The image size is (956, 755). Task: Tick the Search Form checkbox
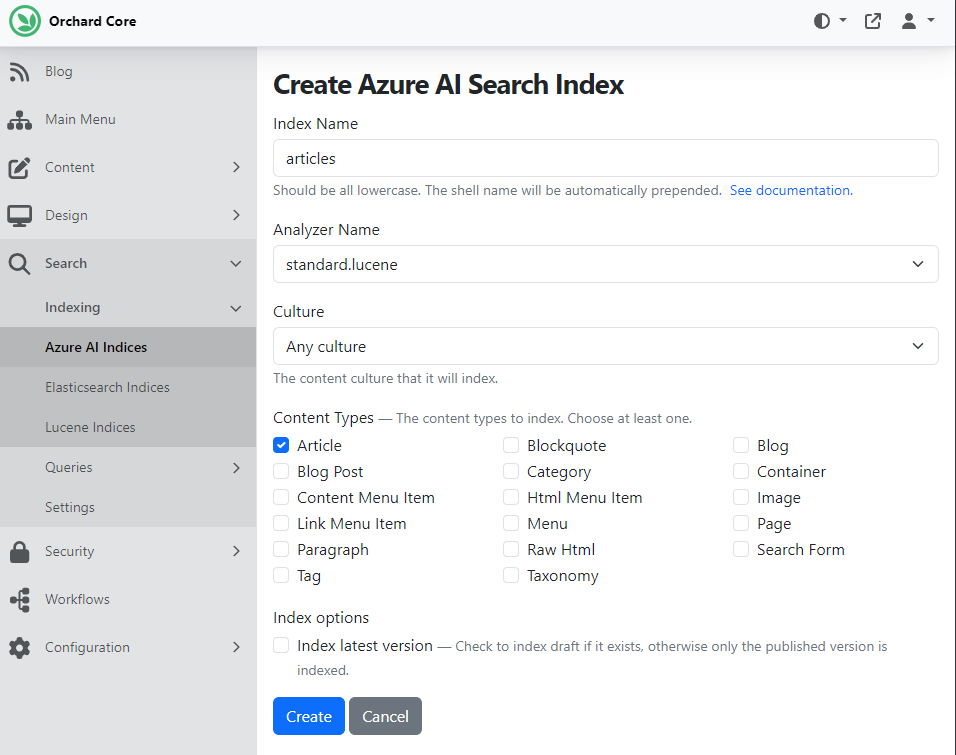[741, 549]
